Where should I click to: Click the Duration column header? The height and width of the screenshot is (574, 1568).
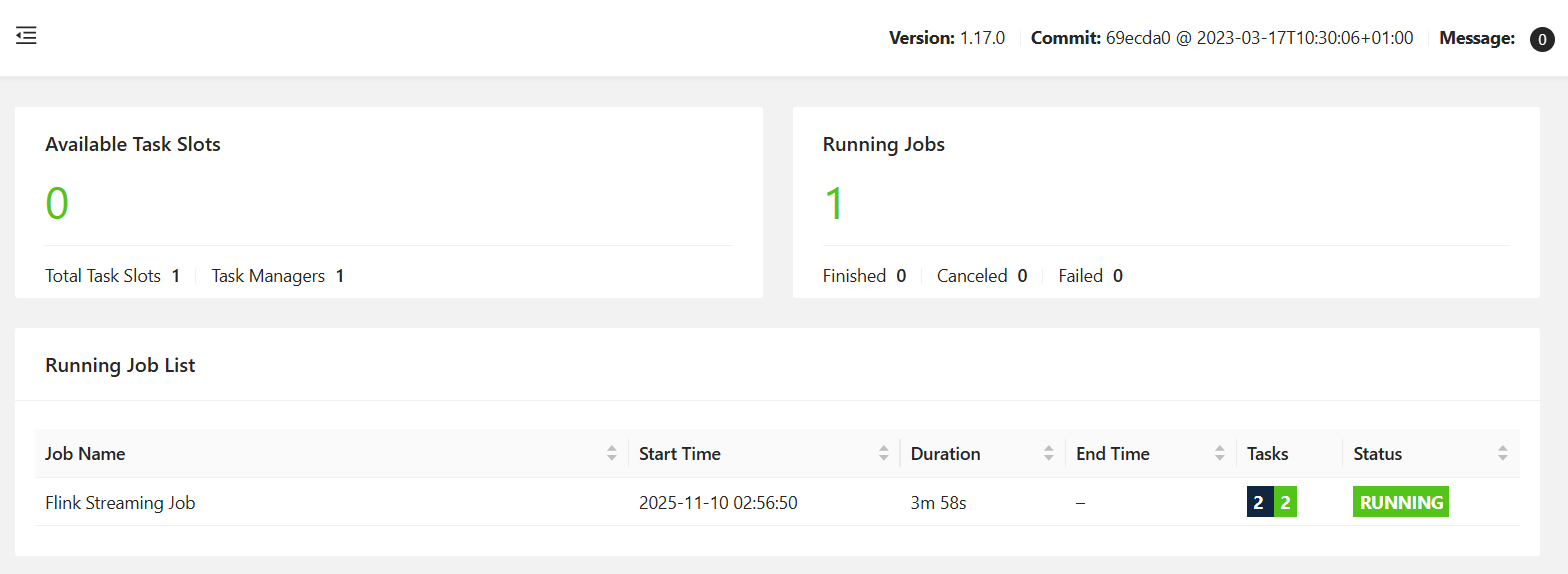tap(945, 454)
